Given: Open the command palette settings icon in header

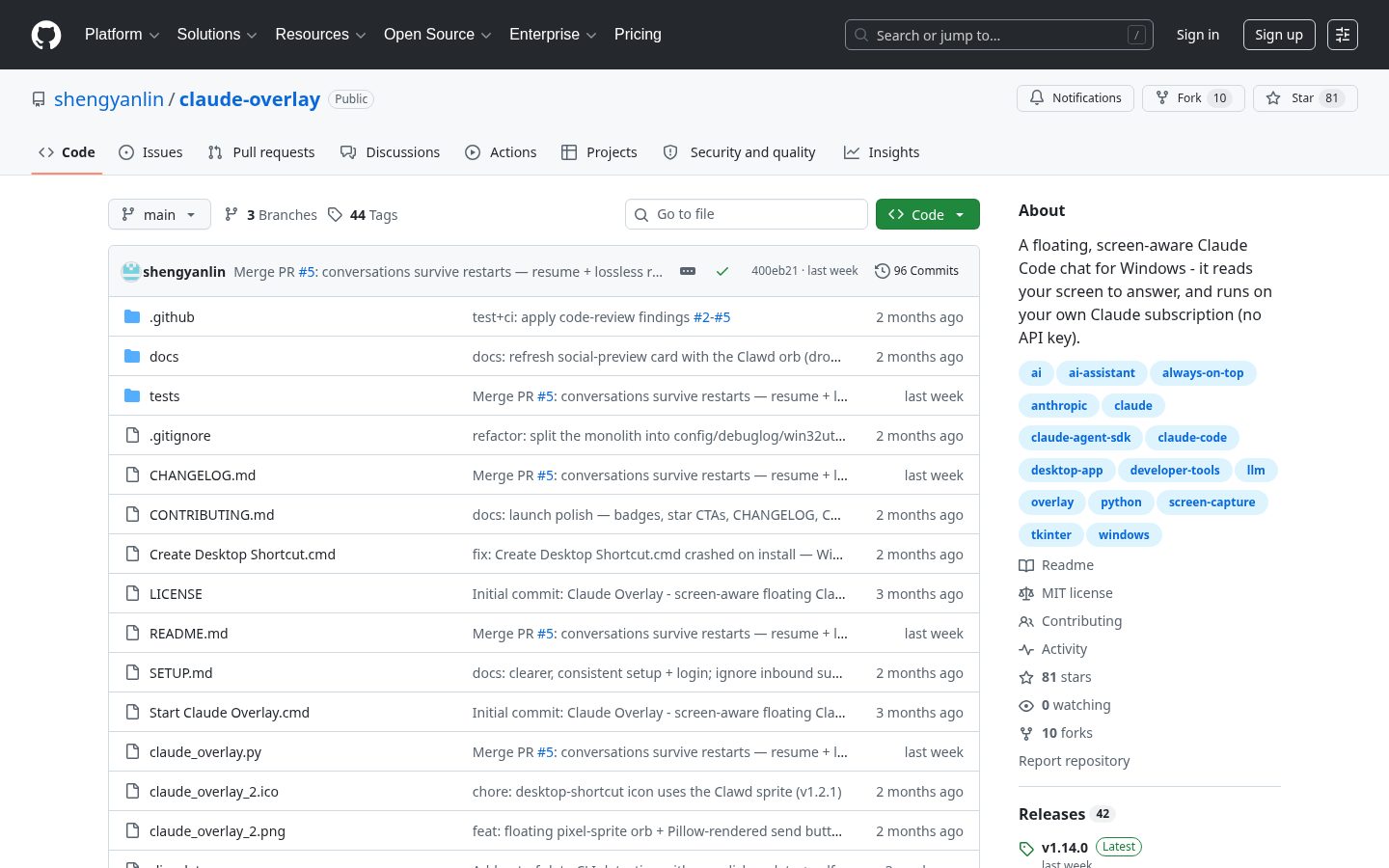Looking at the screenshot, I should pyautogui.click(x=1343, y=35).
